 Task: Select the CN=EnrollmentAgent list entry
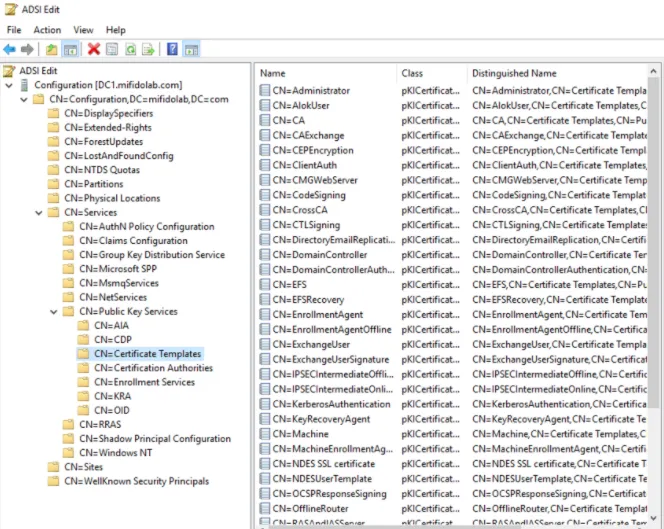tap(318, 315)
